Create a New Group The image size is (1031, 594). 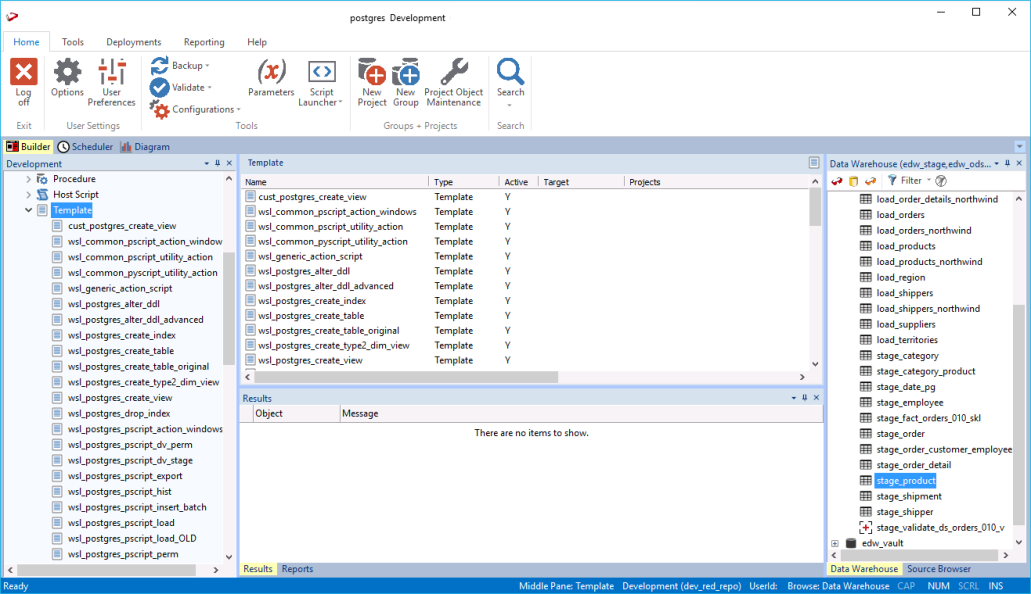(x=405, y=74)
